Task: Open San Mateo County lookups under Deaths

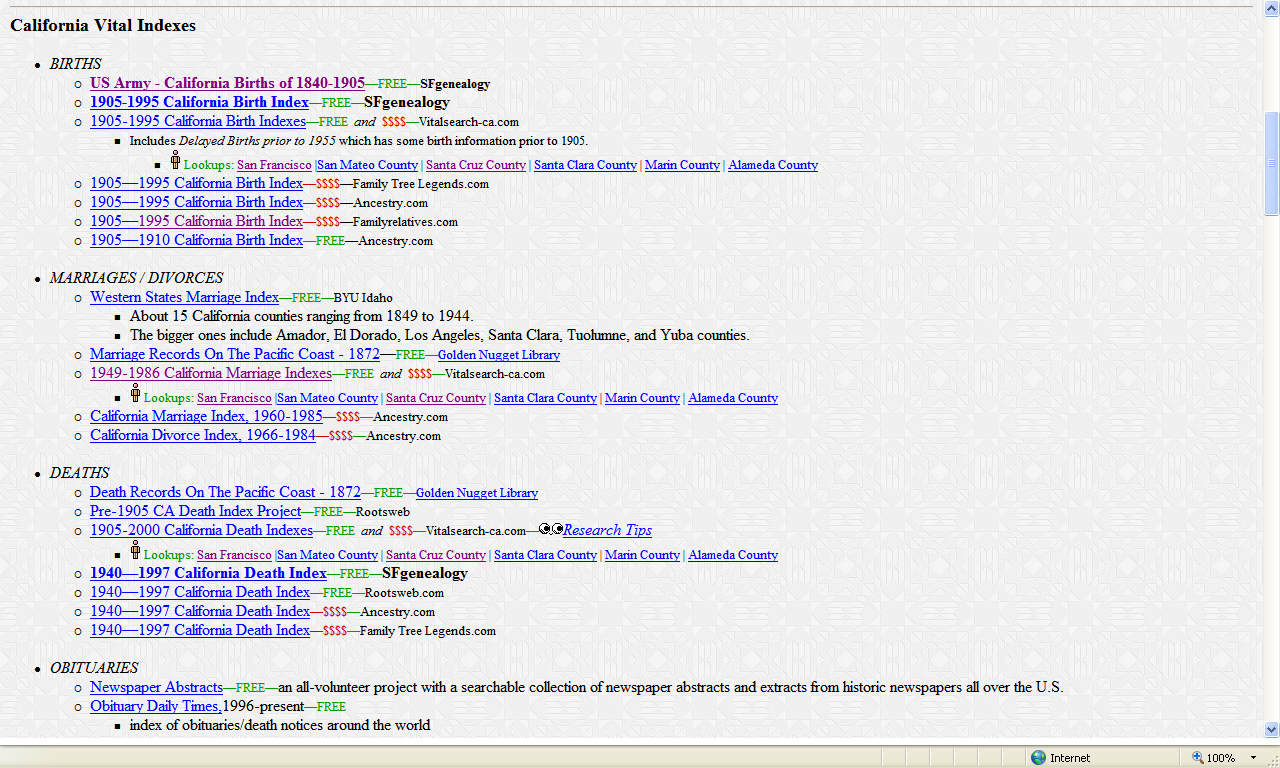Action: [x=327, y=555]
